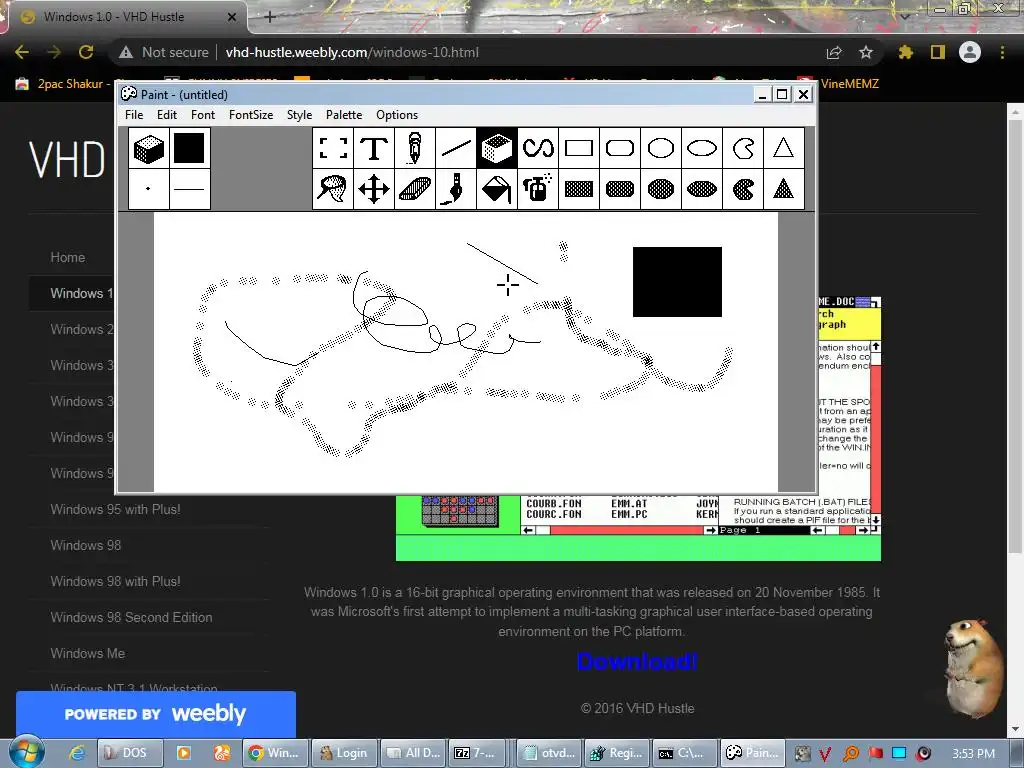Click the Home link in sidebar
Screen dimensions: 1024x768
pos(68,257)
